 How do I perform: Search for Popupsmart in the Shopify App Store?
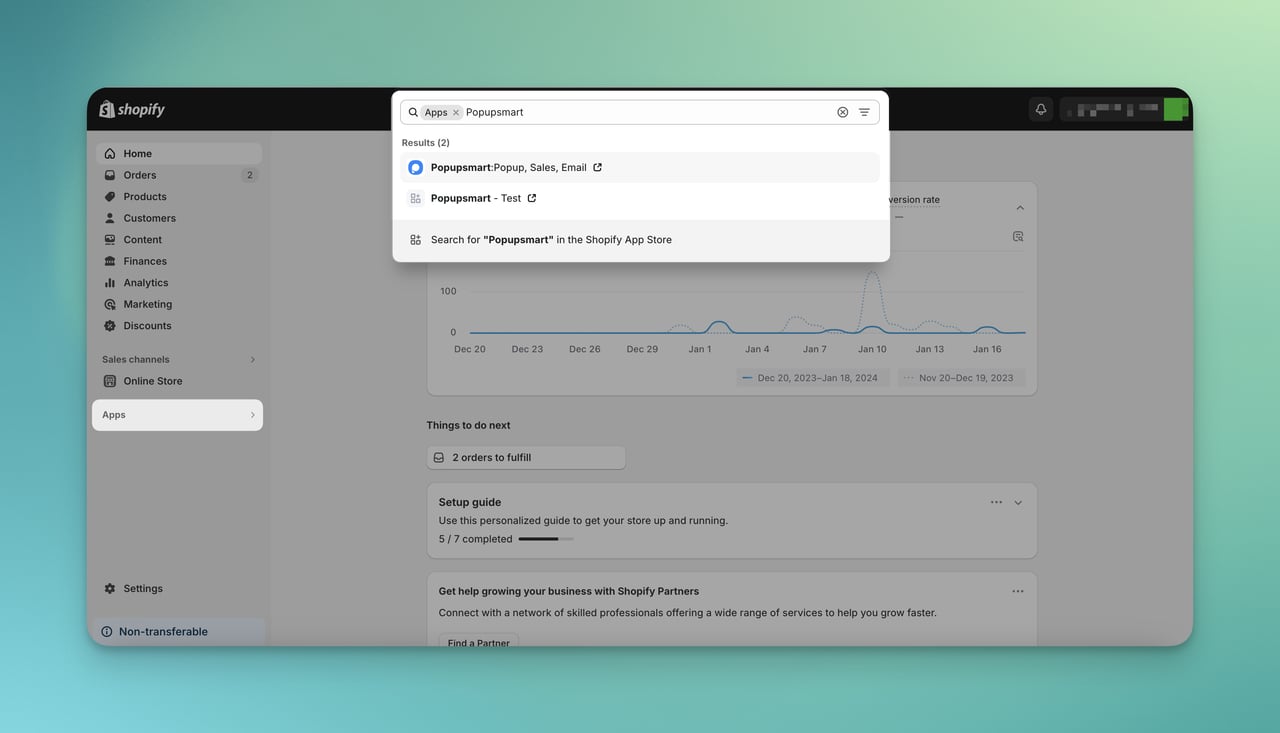click(x=640, y=240)
